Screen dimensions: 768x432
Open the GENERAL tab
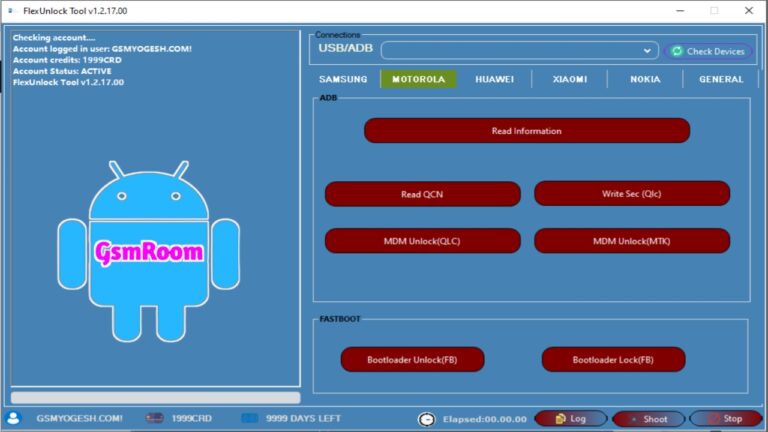coord(721,79)
